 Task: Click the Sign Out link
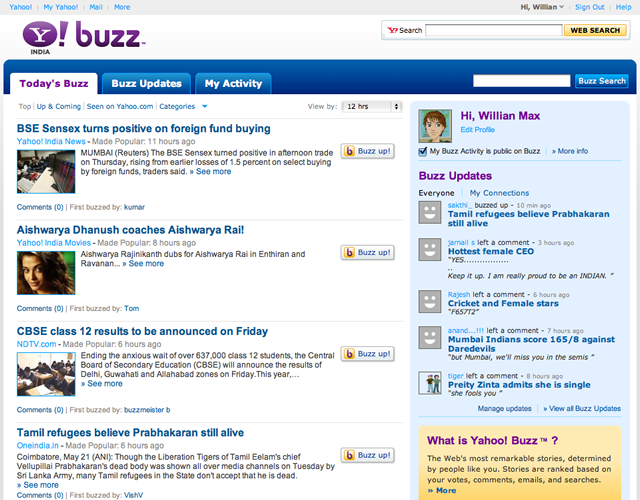pos(589,7)
